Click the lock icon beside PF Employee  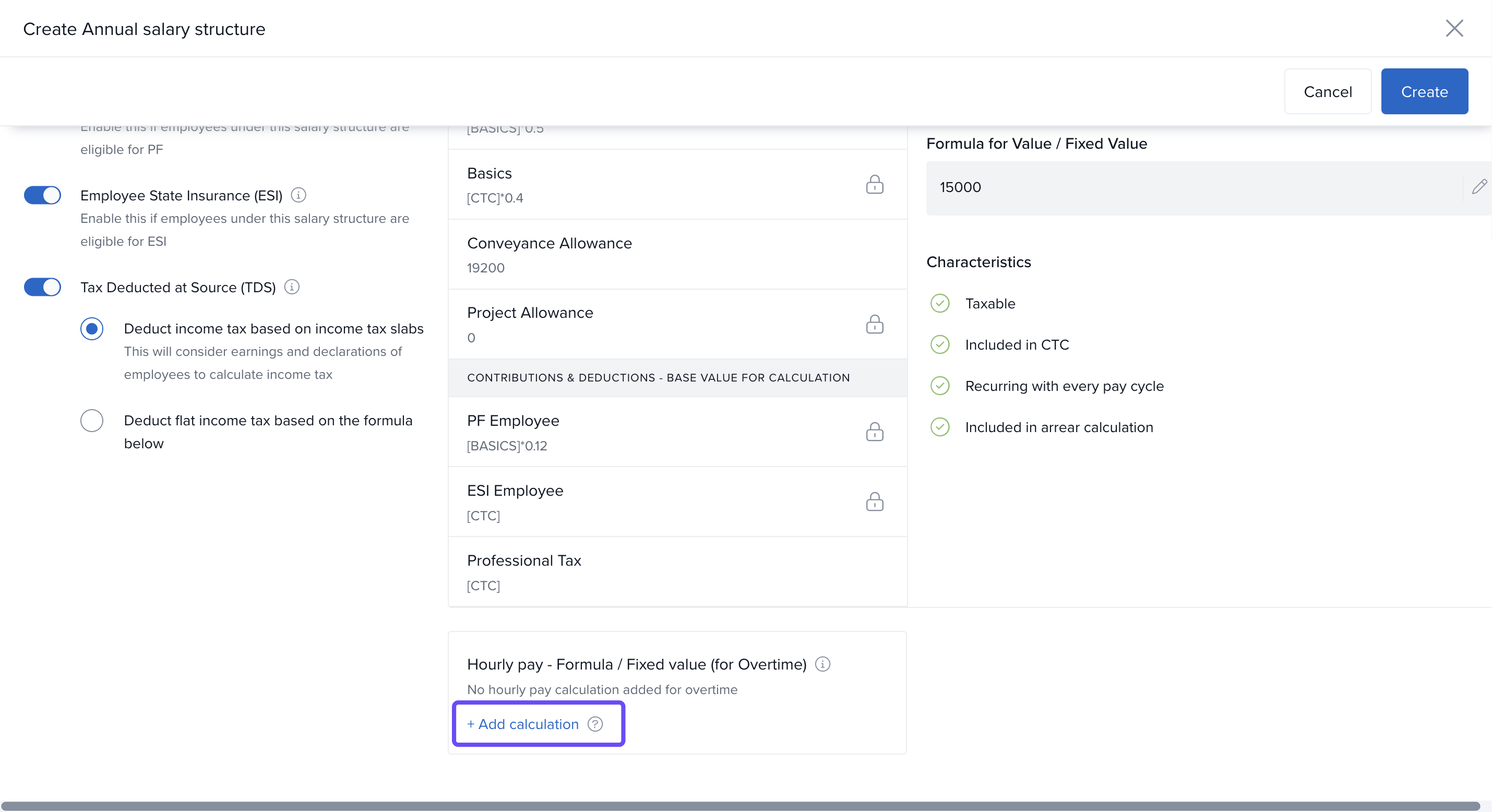point(874,432)
